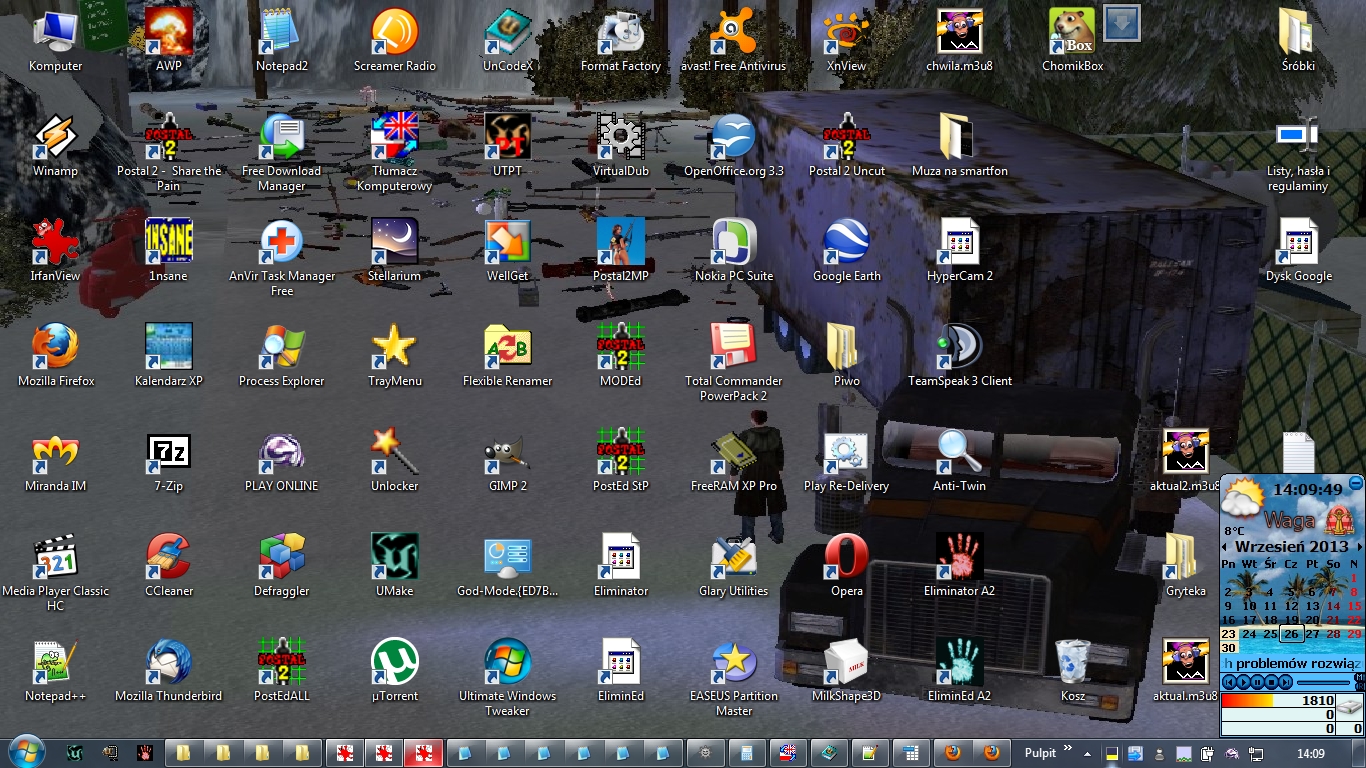This screenshot has width=1366, height=768.
Task: Click the weather icon in the widget
Action: [x=1242, y=498]
